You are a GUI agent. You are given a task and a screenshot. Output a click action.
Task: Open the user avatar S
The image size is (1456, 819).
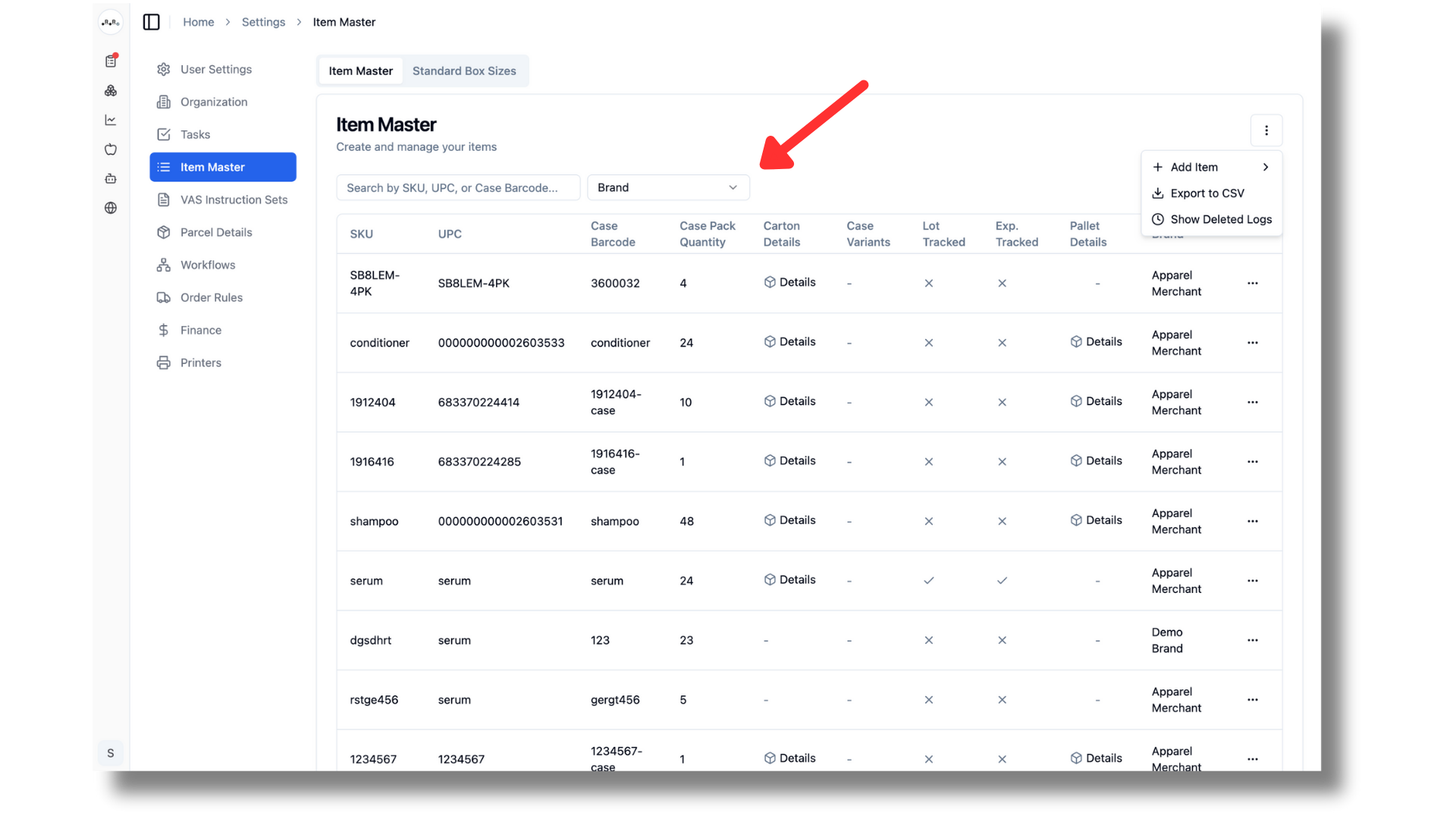[x=111, y=753]
